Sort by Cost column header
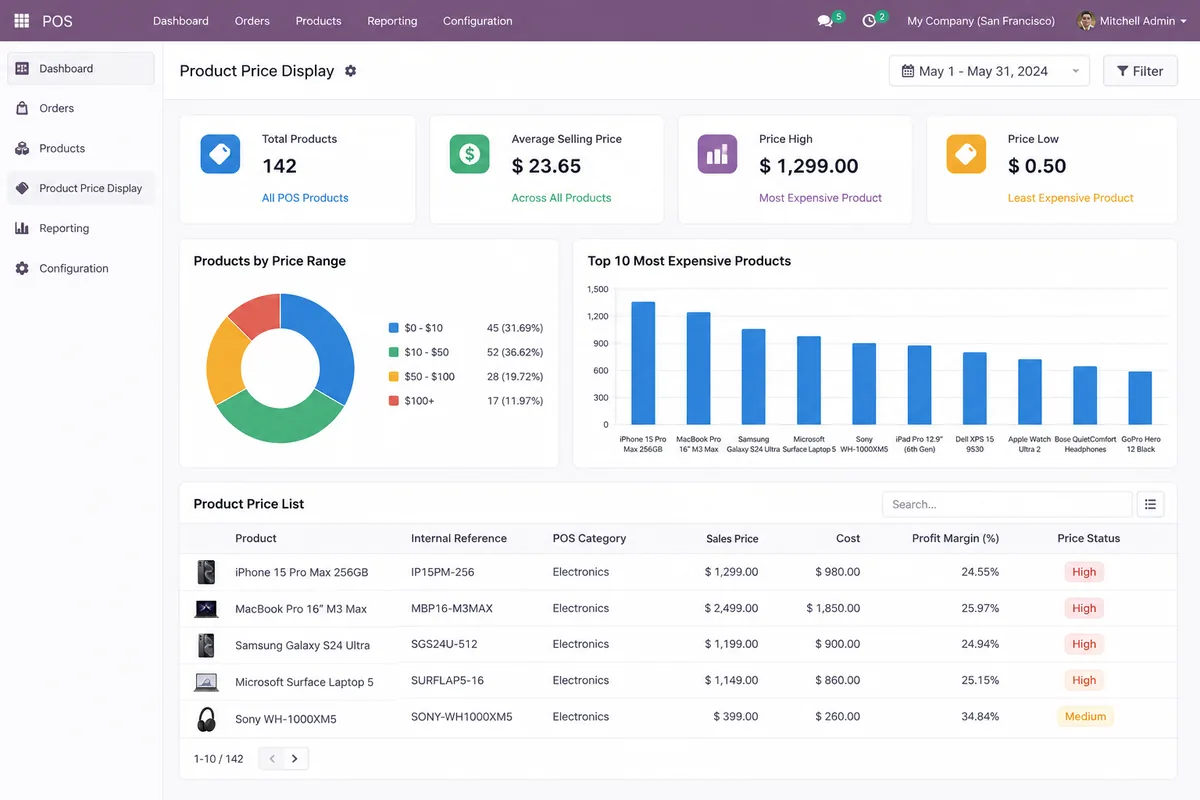 (x=848, y=538)
